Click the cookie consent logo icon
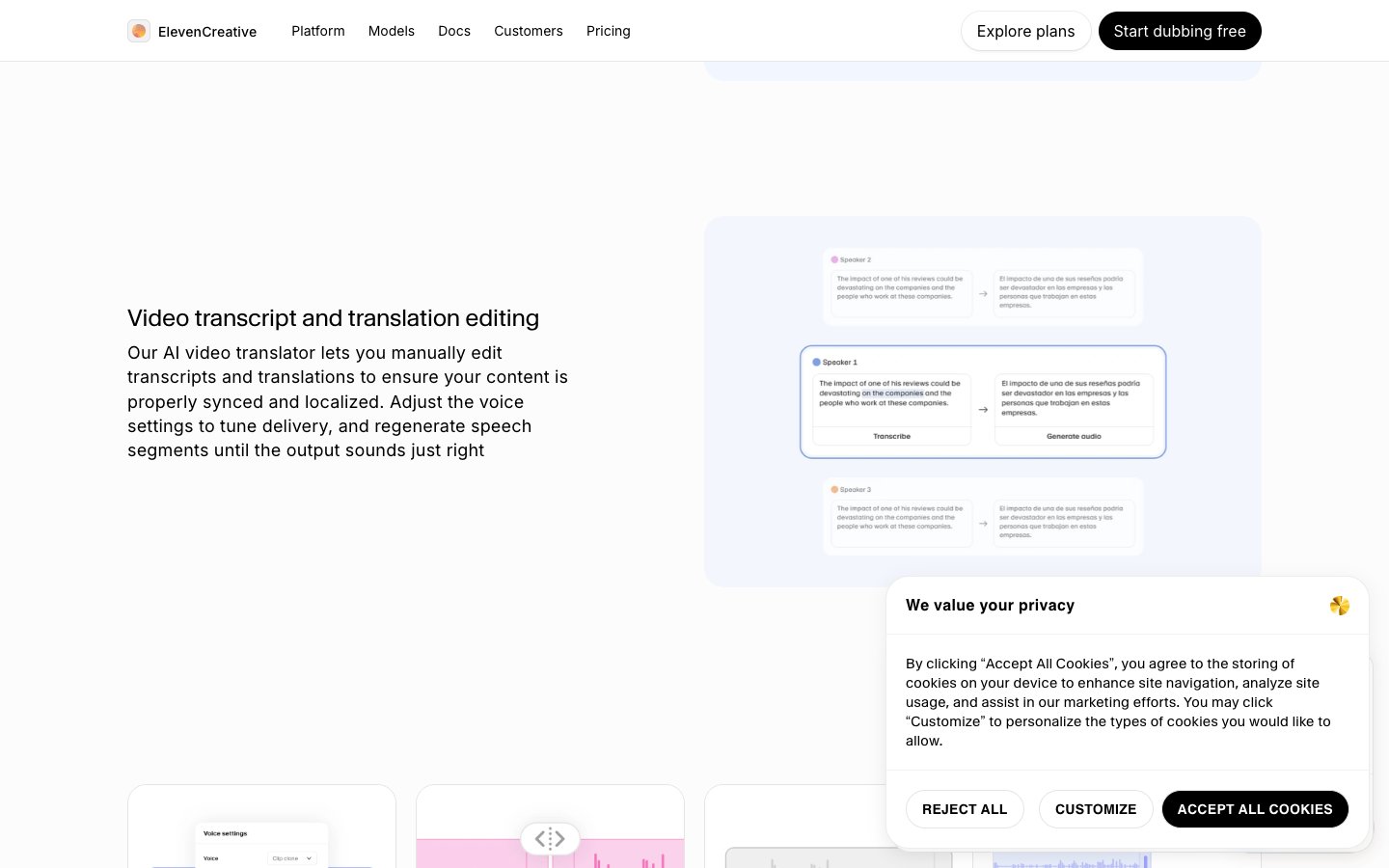Screen dimensions: 1389x868 1339,606
